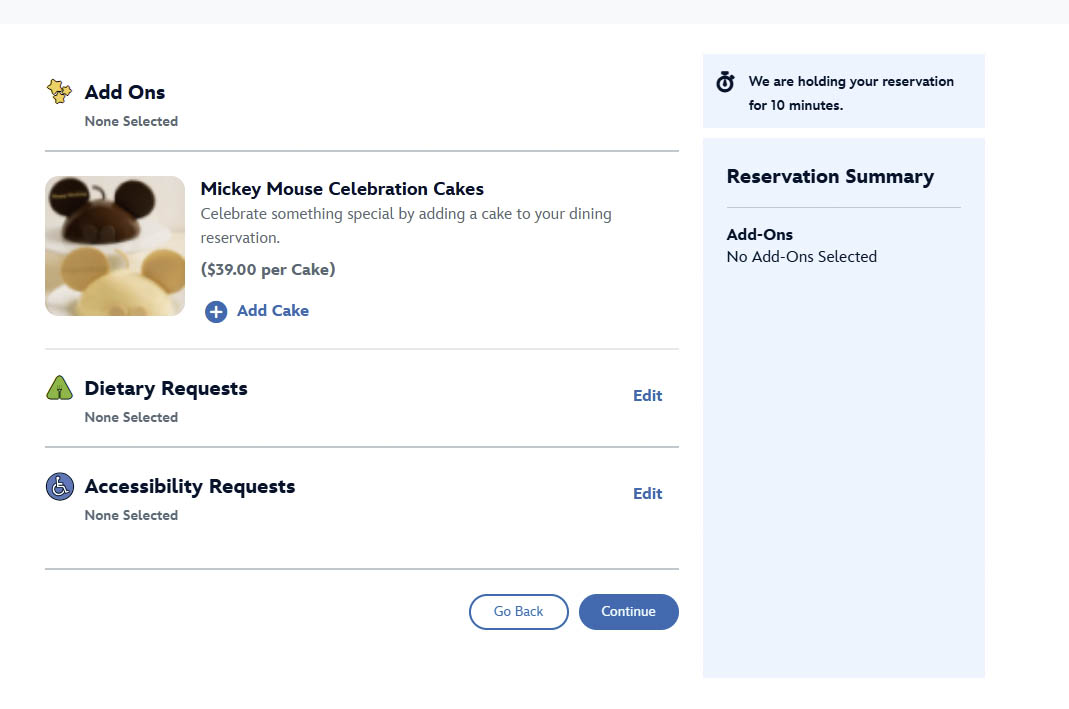Click the No Add-Ons Selected summary text
Viewport: 1069px width, 709px height.
(x=801, y=257)
